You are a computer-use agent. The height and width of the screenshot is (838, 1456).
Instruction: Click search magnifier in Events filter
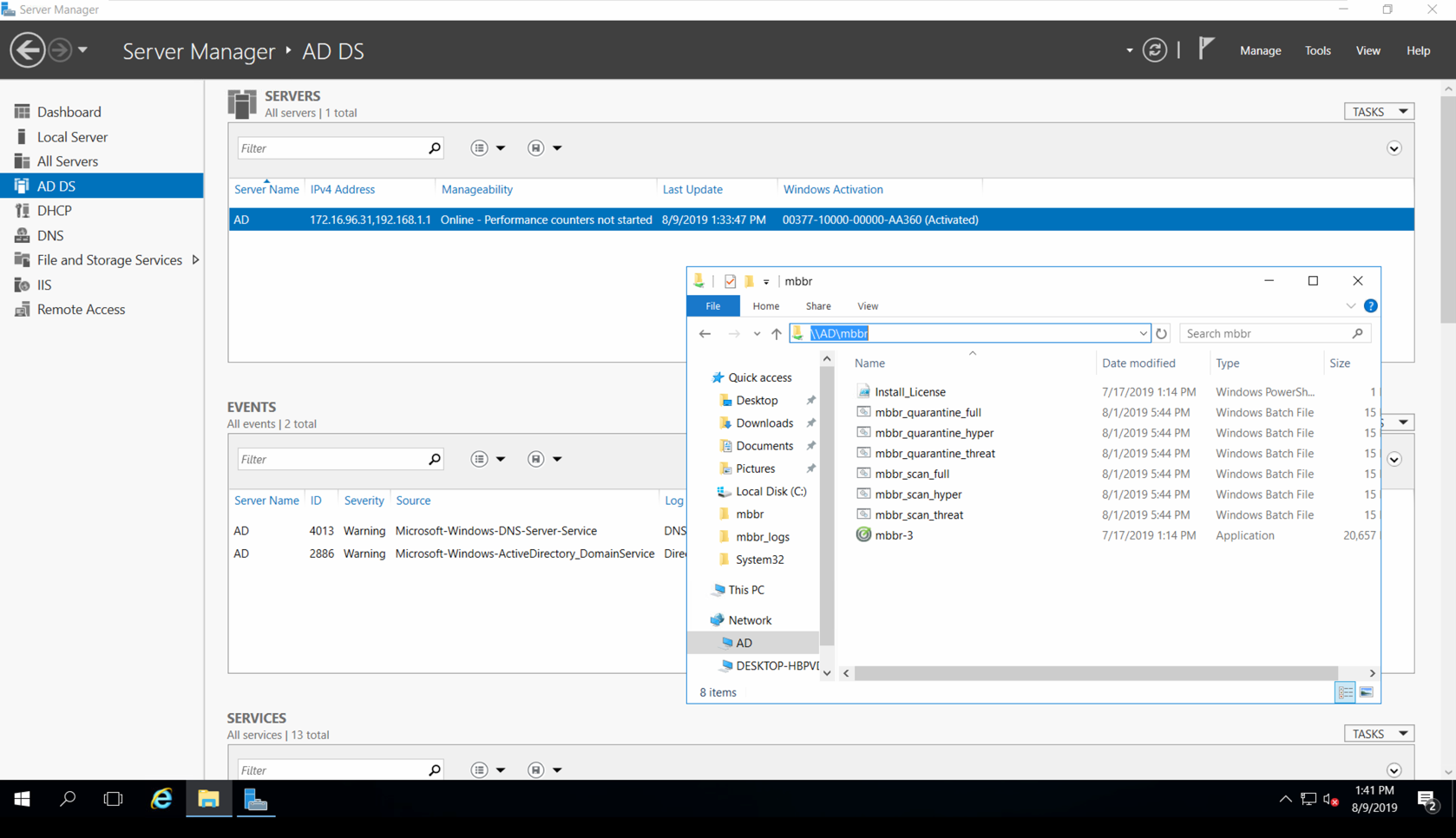(x=434, y=459)
